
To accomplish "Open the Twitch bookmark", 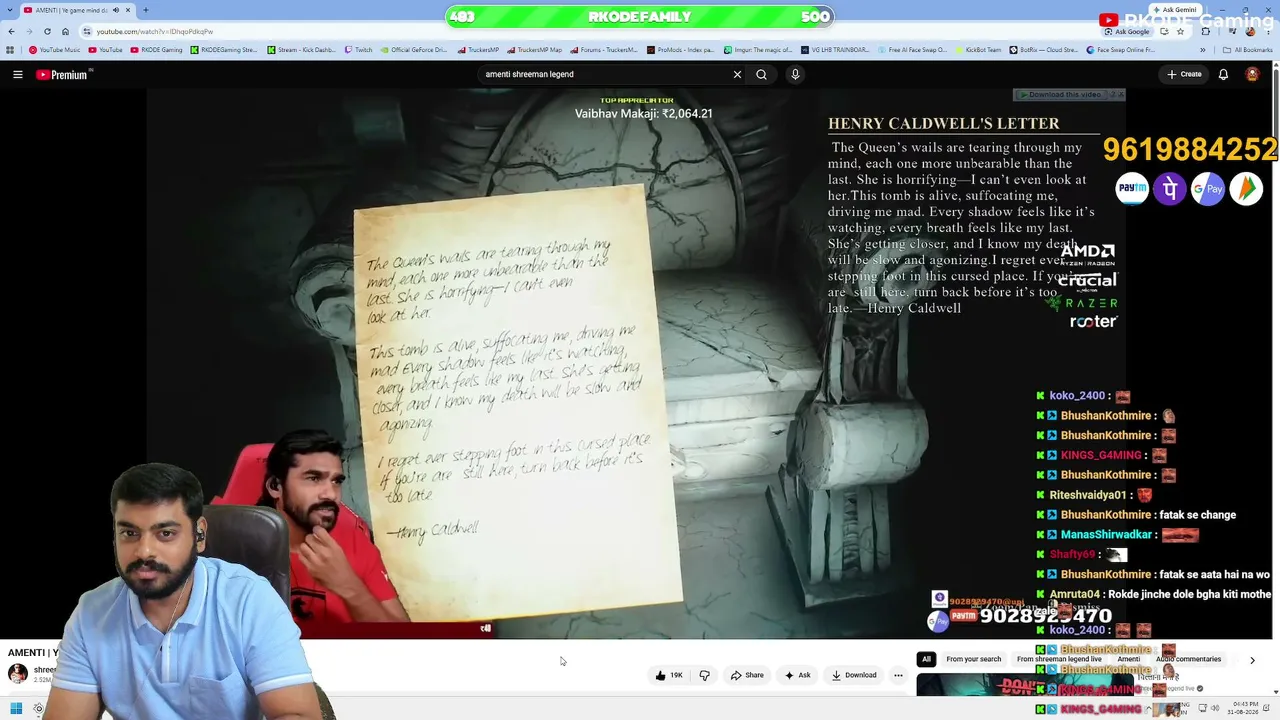I will click(357, 50).
